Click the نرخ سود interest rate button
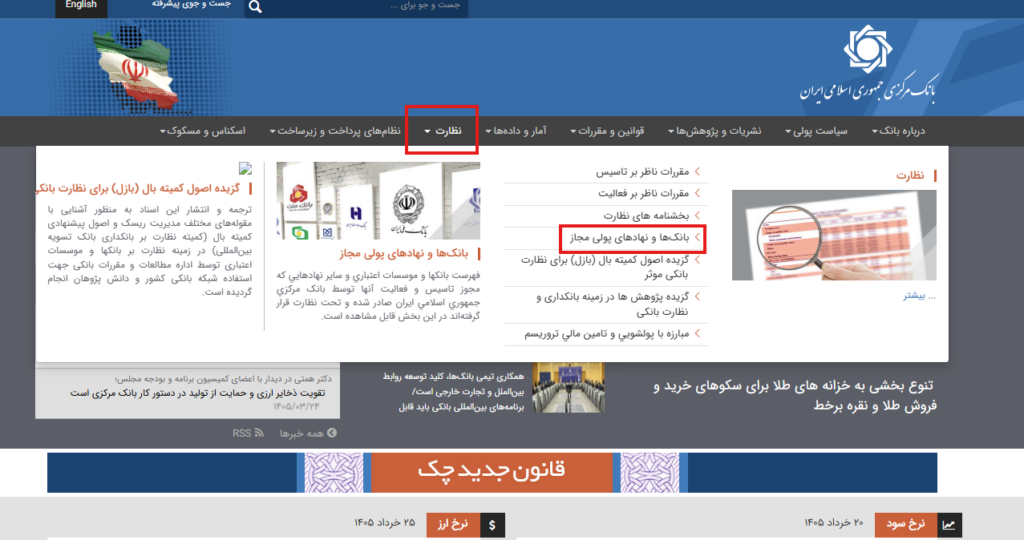 pyautogui.click(x=906, y=525)
